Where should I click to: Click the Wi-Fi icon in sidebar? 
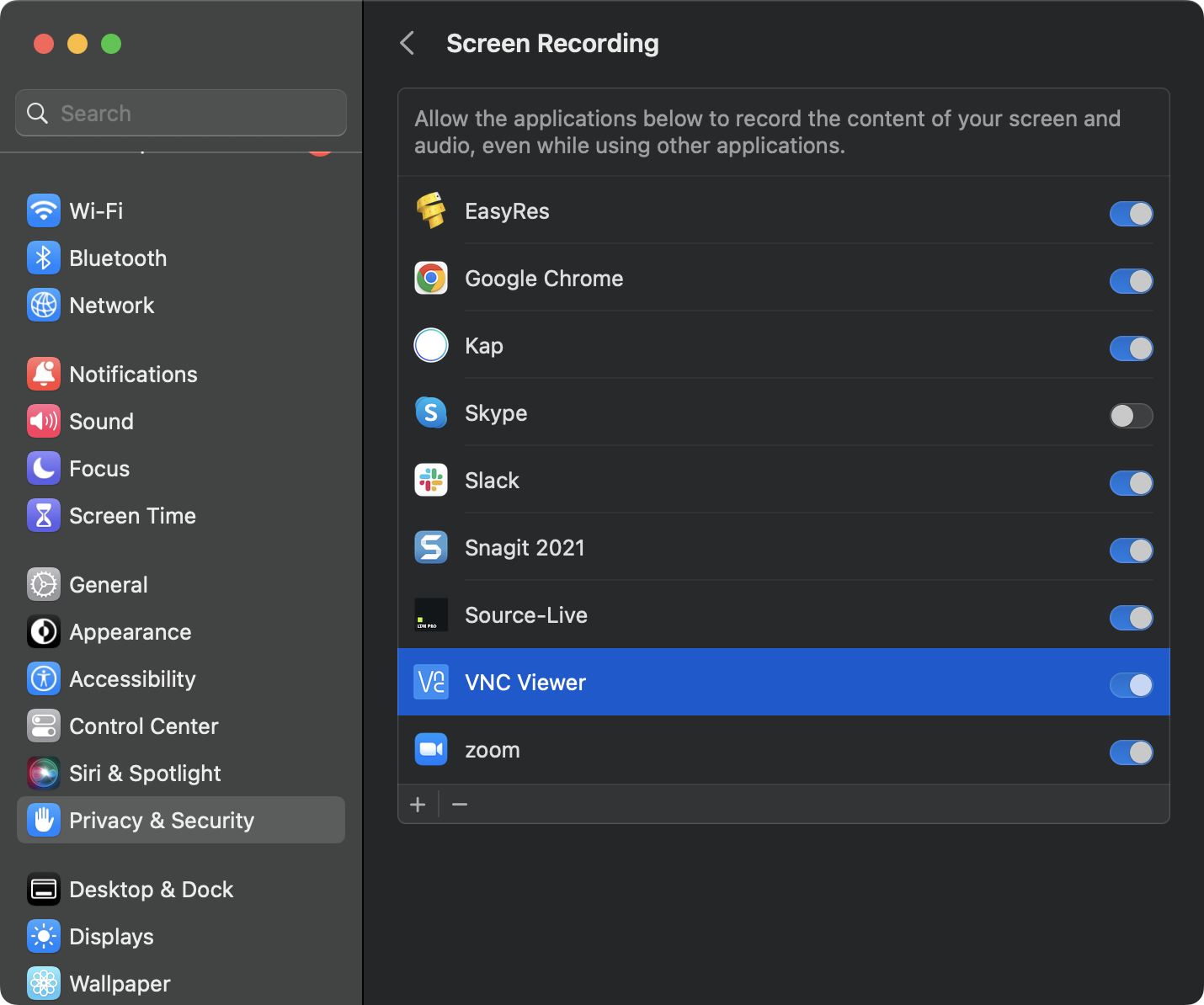(x=43, y=210)
